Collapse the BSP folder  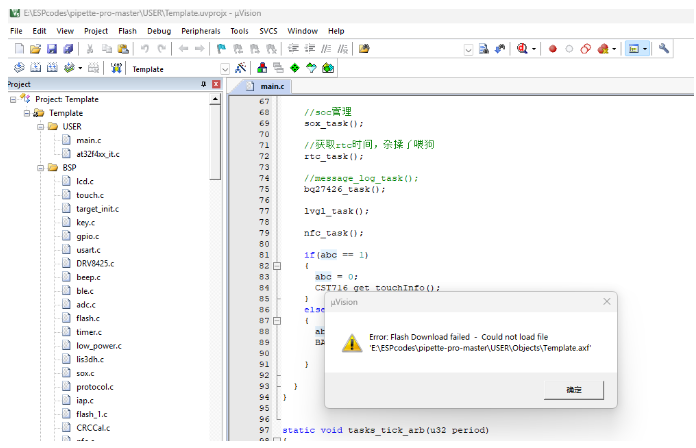[40, 168]
